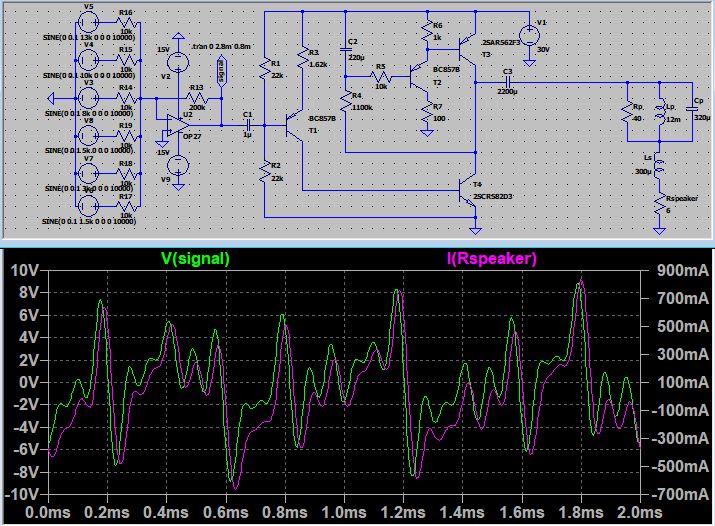Select resistor R17 symbol
Viewport: 715px width, 526px height.
coord(127,206)
